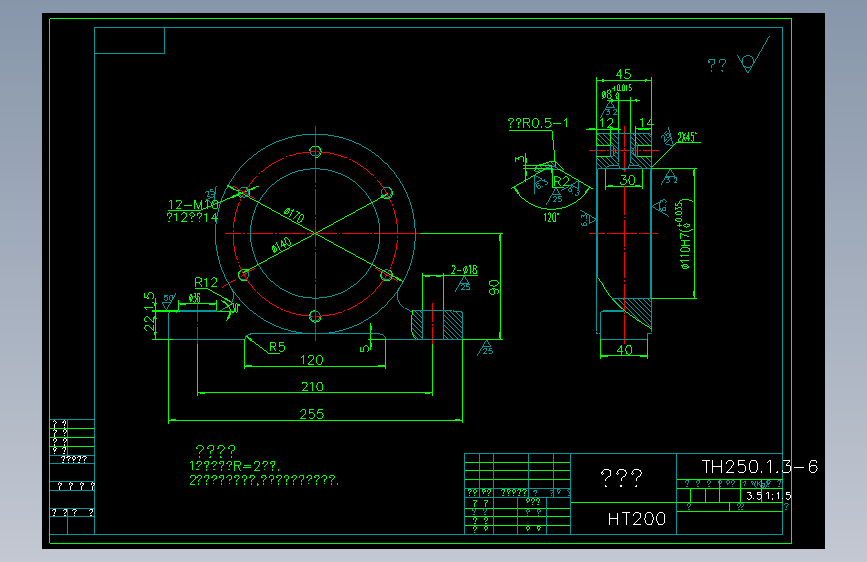867x562 pixels.
Task: Click the surface finish symbol near top-right ??
Action: coord(753,55)
